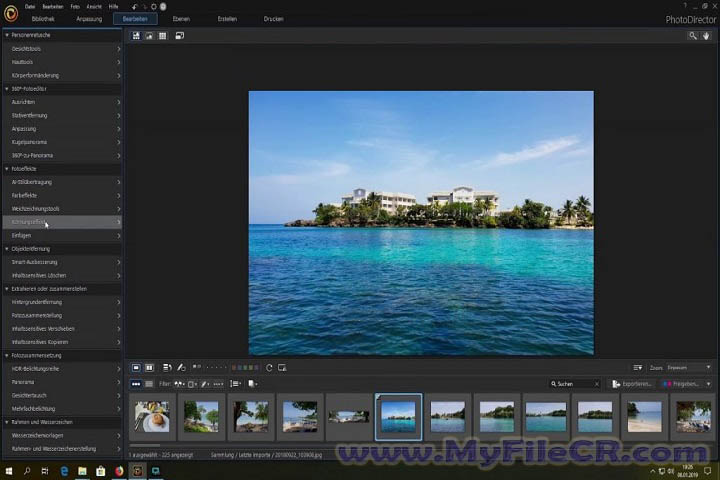Open Weichzeichnungstools in the left panel

point(62,209)
